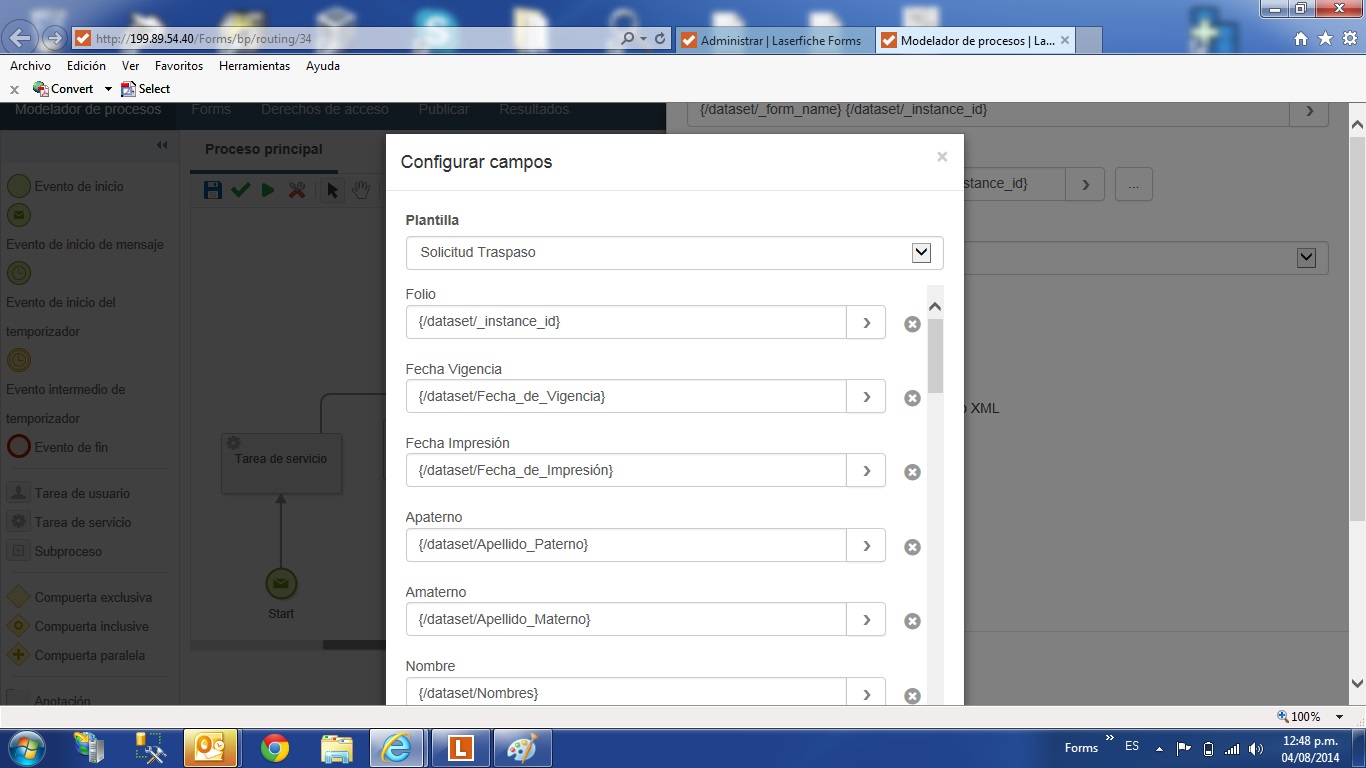Click the green play icon in the toolbar
The height and width of the screenshot is (768, 1366).
[x=268, y=190]
